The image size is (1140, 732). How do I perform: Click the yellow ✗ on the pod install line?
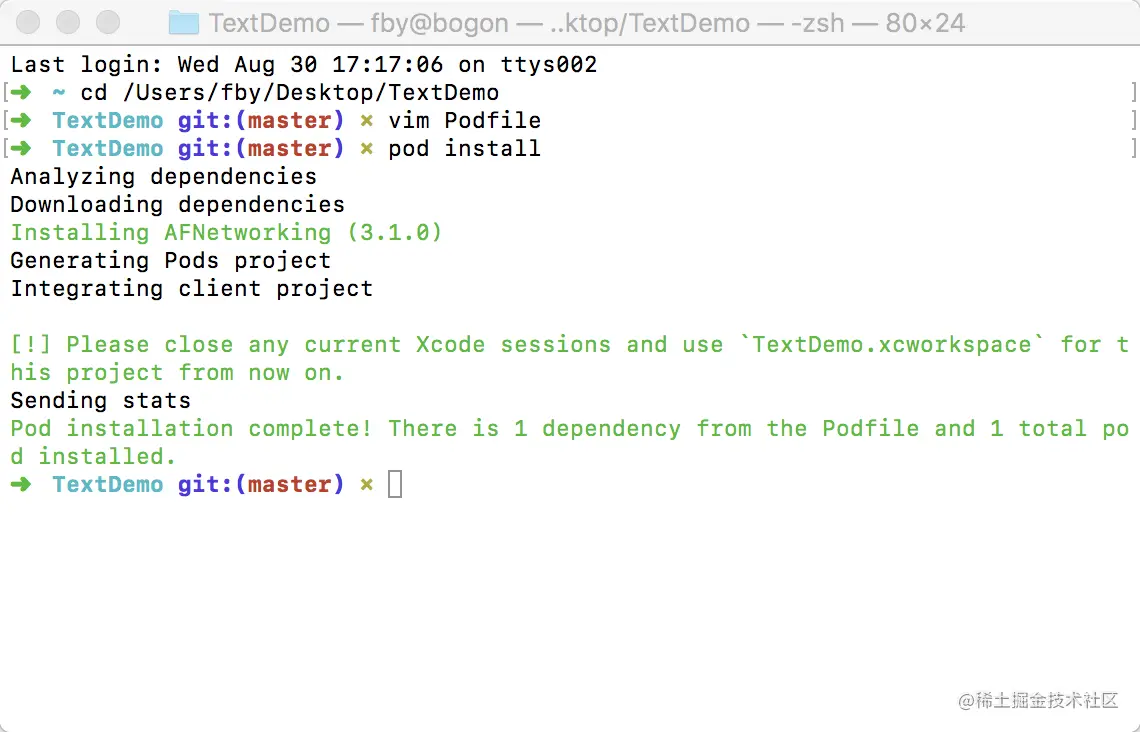click(366, 149)
